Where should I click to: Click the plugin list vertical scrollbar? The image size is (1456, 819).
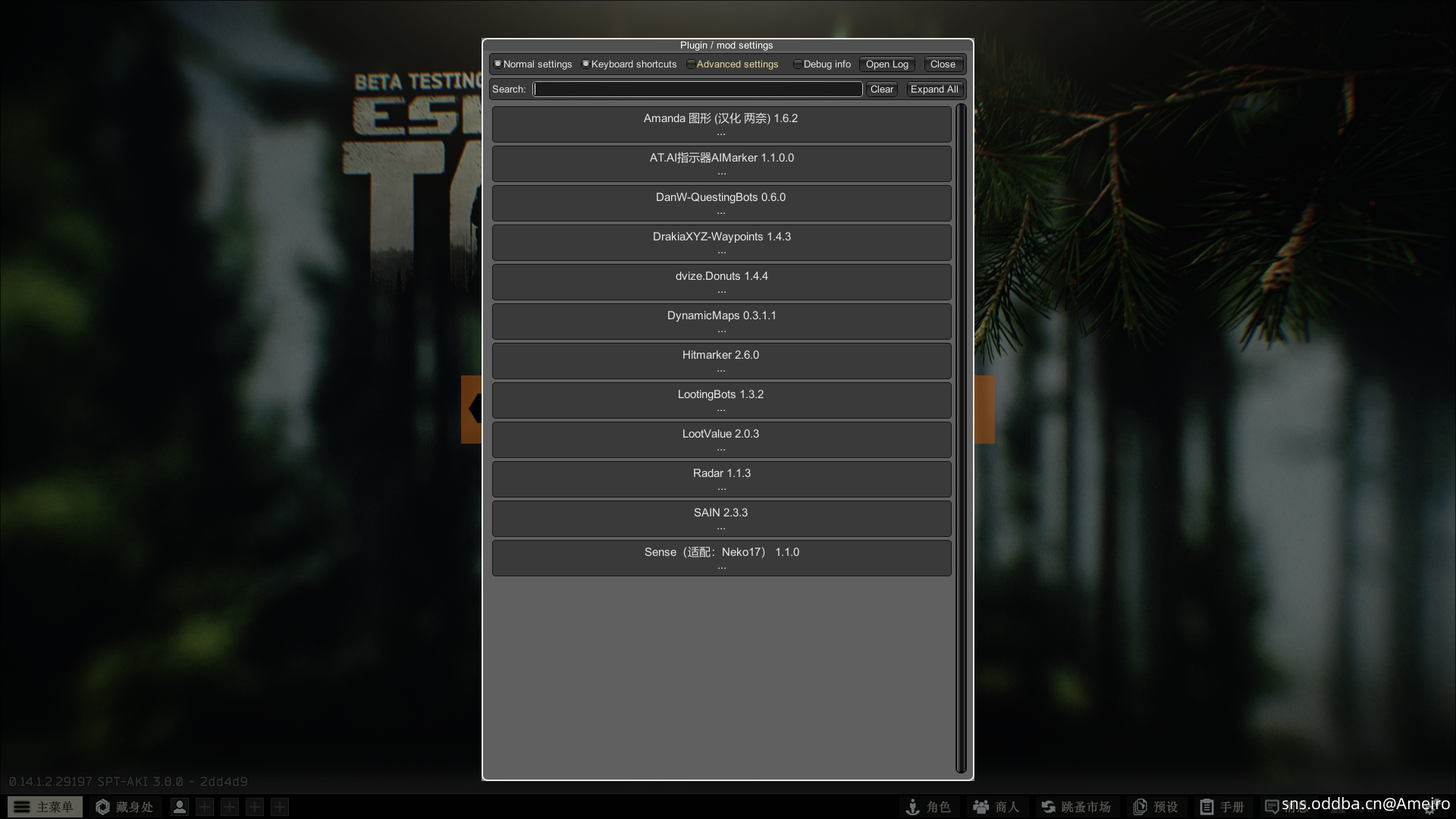961,438
